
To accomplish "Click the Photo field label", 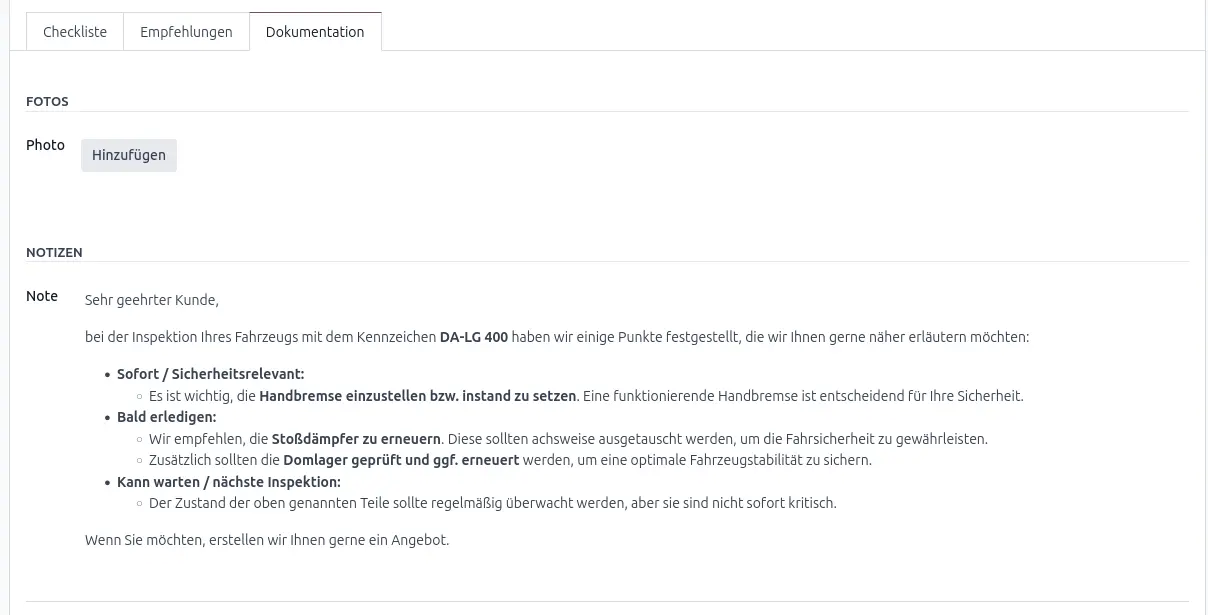I will point(45,145).
